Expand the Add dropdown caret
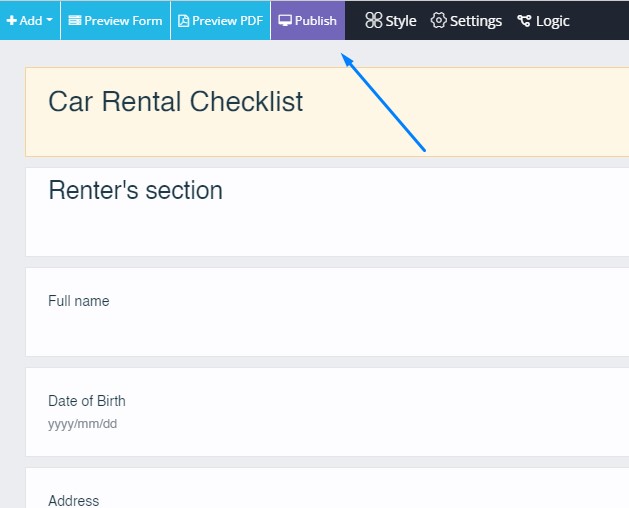 tap(50, 21)
